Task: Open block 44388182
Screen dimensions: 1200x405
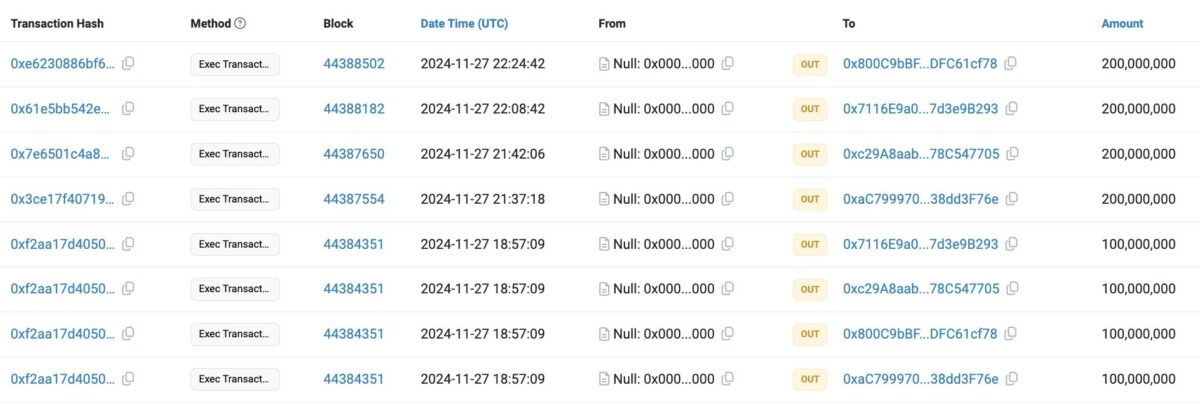Action: [354, 109]
